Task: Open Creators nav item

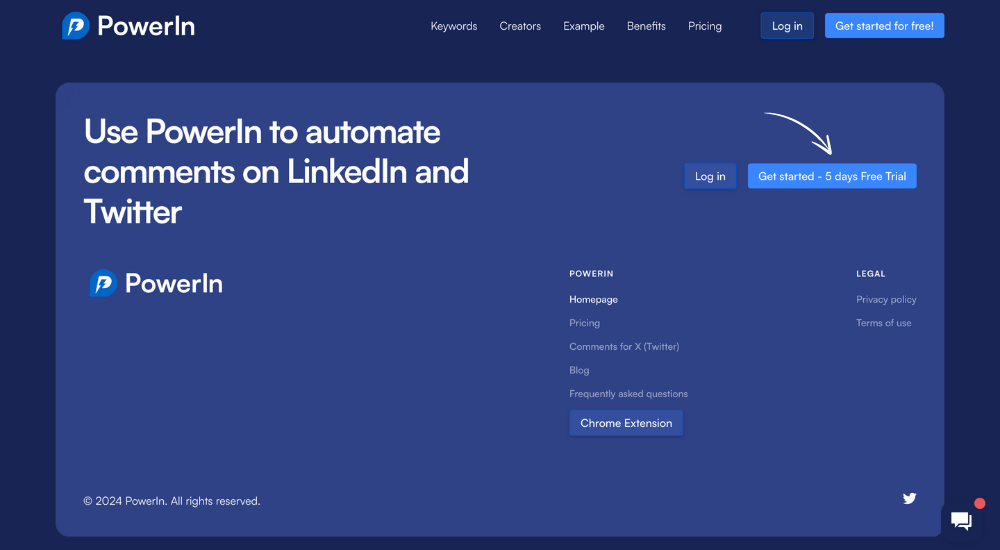Action: tap(520, 26)
